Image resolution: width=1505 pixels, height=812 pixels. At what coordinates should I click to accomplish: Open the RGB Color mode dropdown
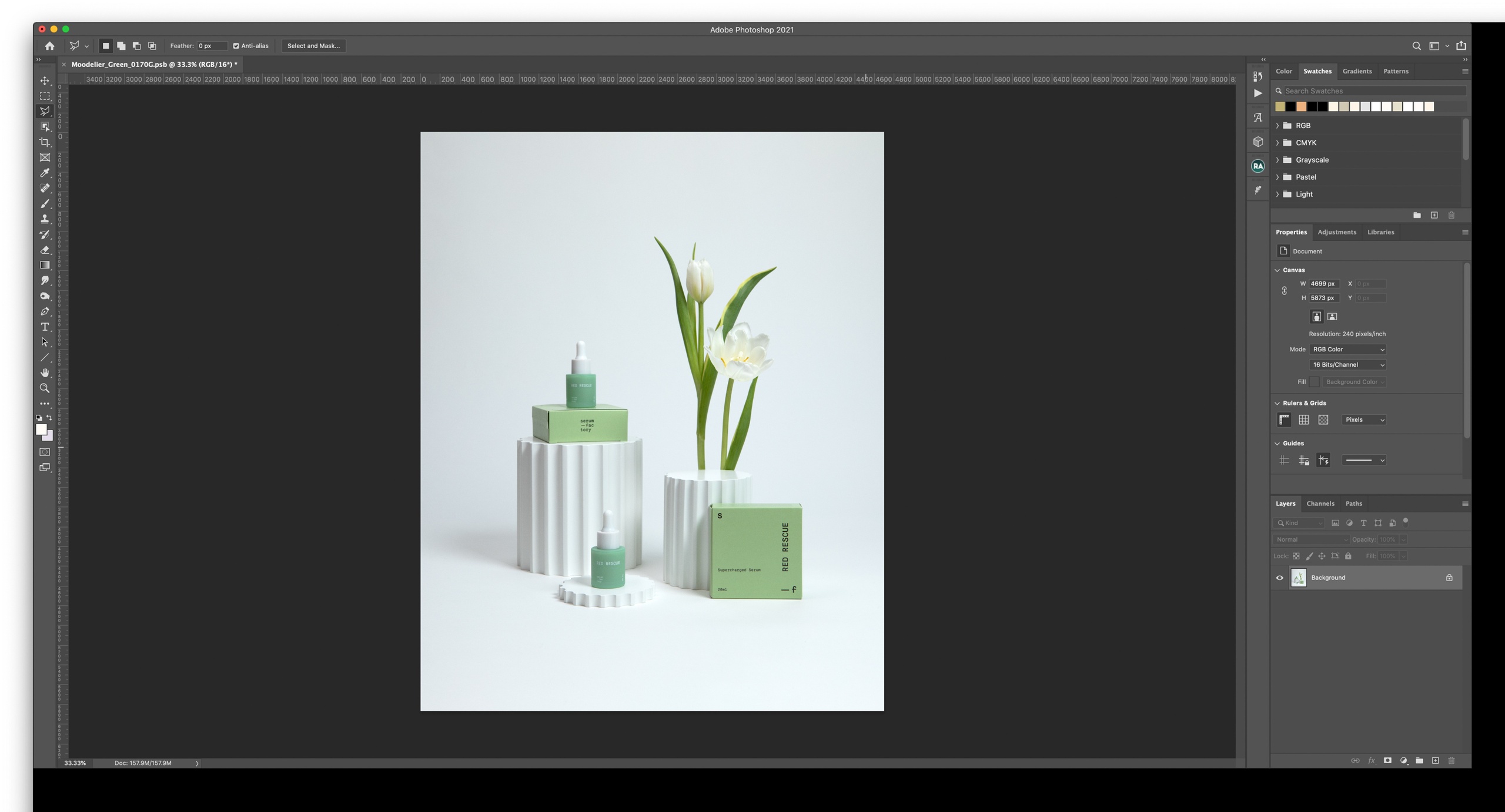[1348, 349]
